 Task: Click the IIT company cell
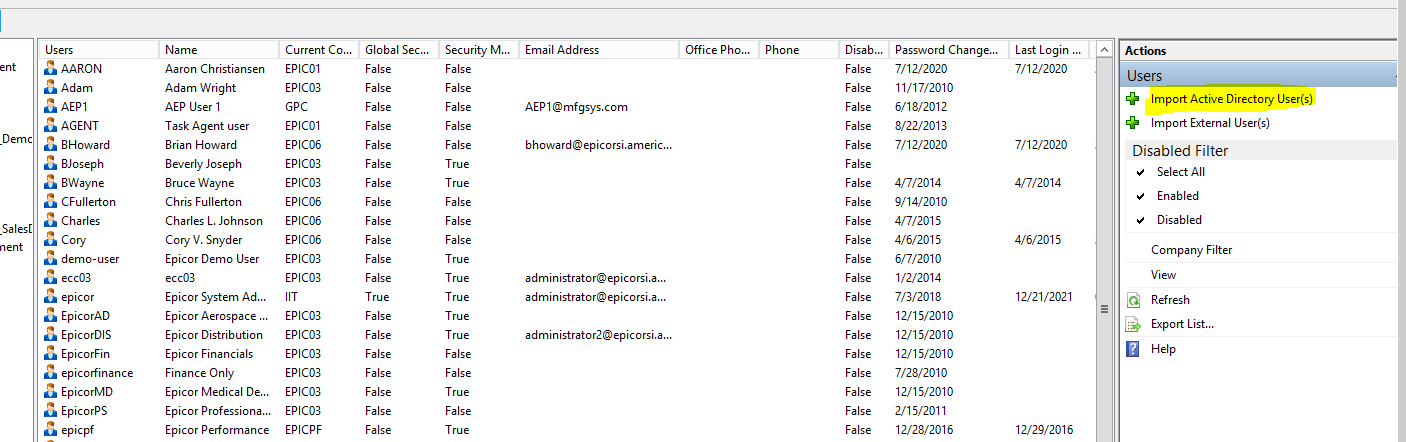click(292, 297)
